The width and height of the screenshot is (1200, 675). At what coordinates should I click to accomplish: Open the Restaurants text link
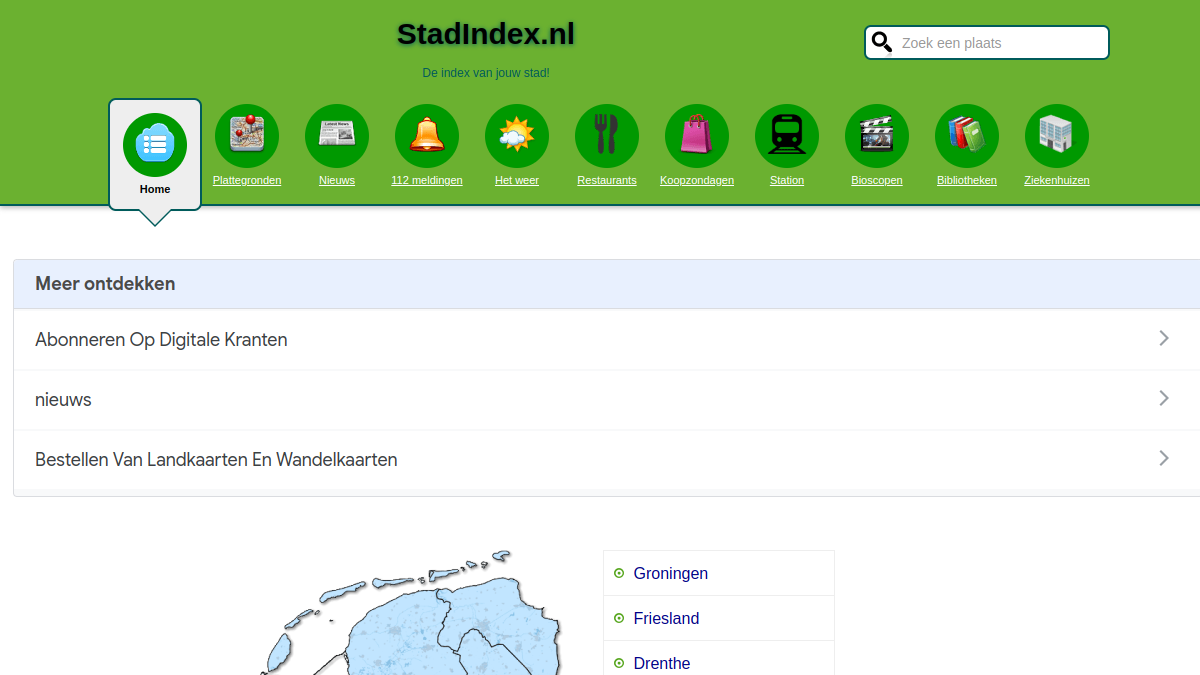[x=607, y=180]
